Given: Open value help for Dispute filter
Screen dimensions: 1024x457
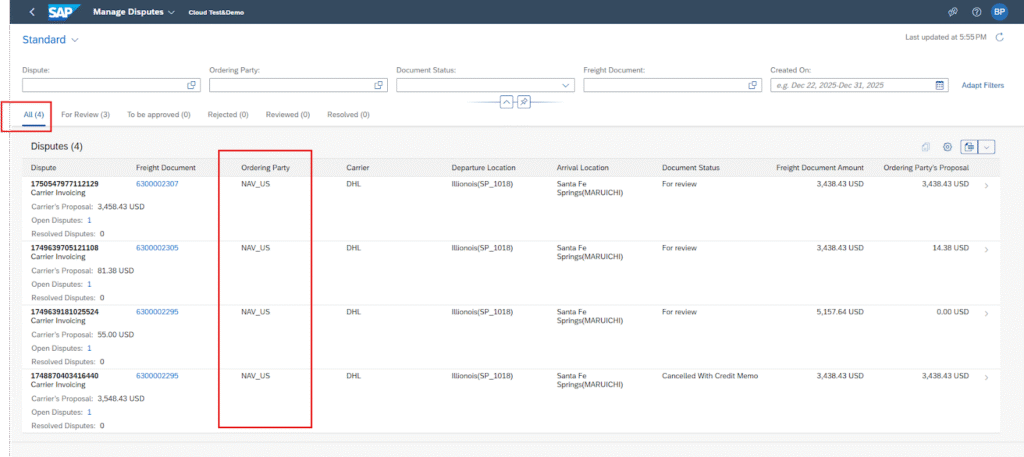Looking at the screenshot, I should [191, 85].
